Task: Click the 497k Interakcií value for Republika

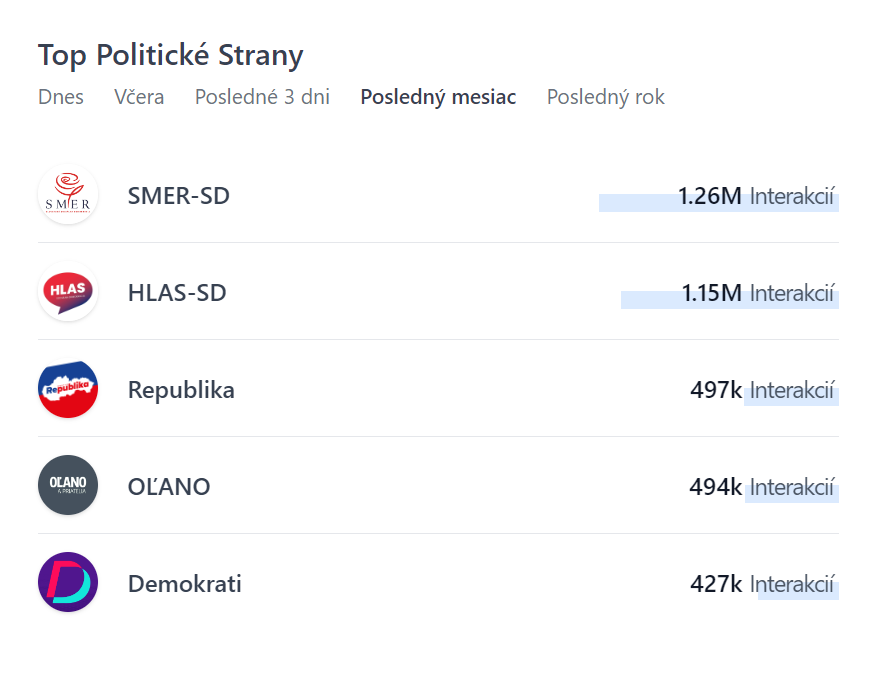Action: tap(762, 390)
